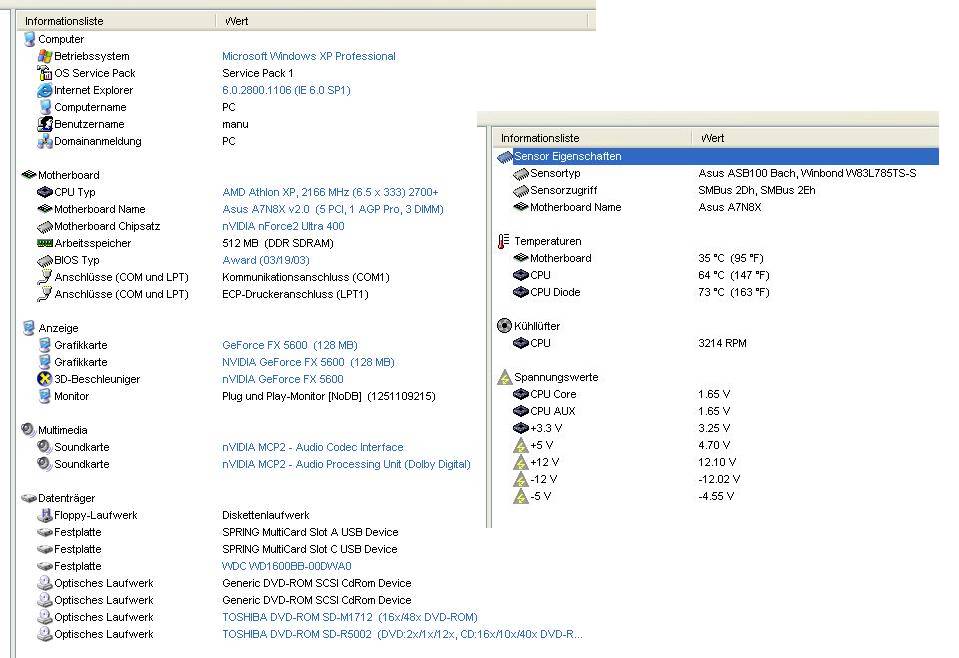Click the Motherboard category icon in summary list
The image size is (959, 658).
pyautogui.click(x=29, y=175)
